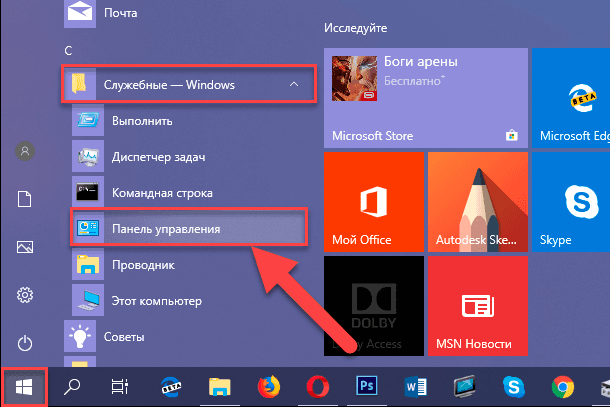
Task: Open the monitor app icon on taskbar
Action: (x=465, y=387)
